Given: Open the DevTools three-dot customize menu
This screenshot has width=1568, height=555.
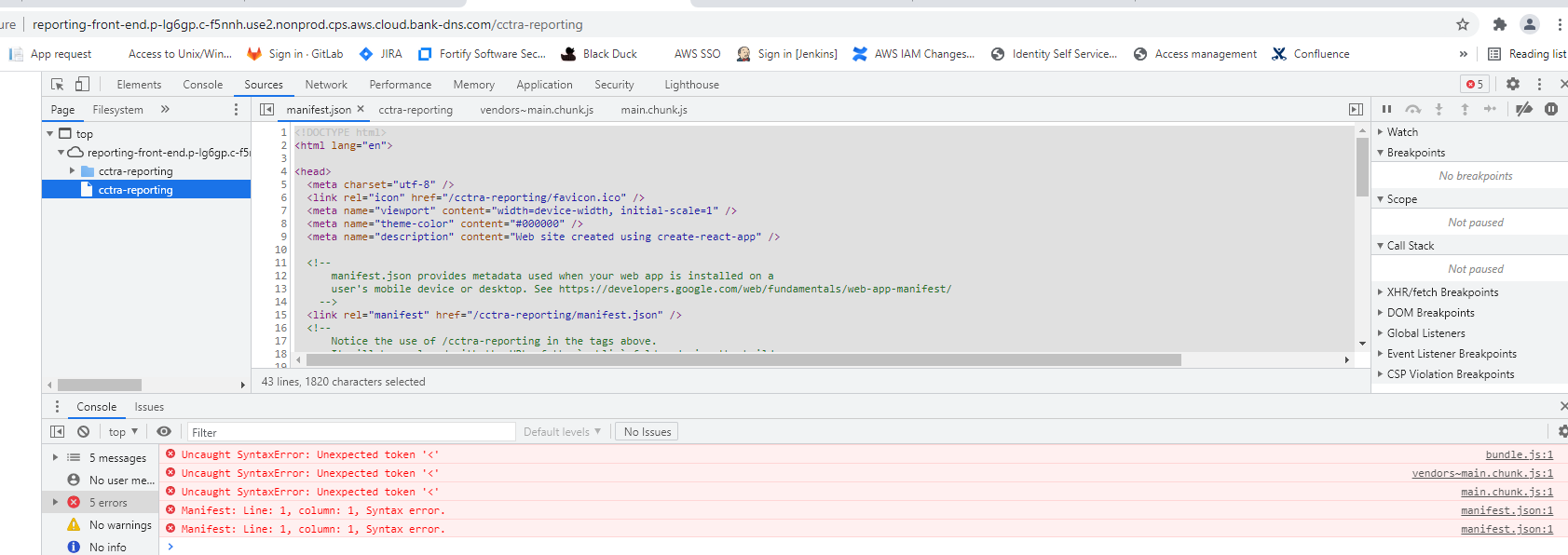Looking at the screenshot, I should click(1539, 84).
